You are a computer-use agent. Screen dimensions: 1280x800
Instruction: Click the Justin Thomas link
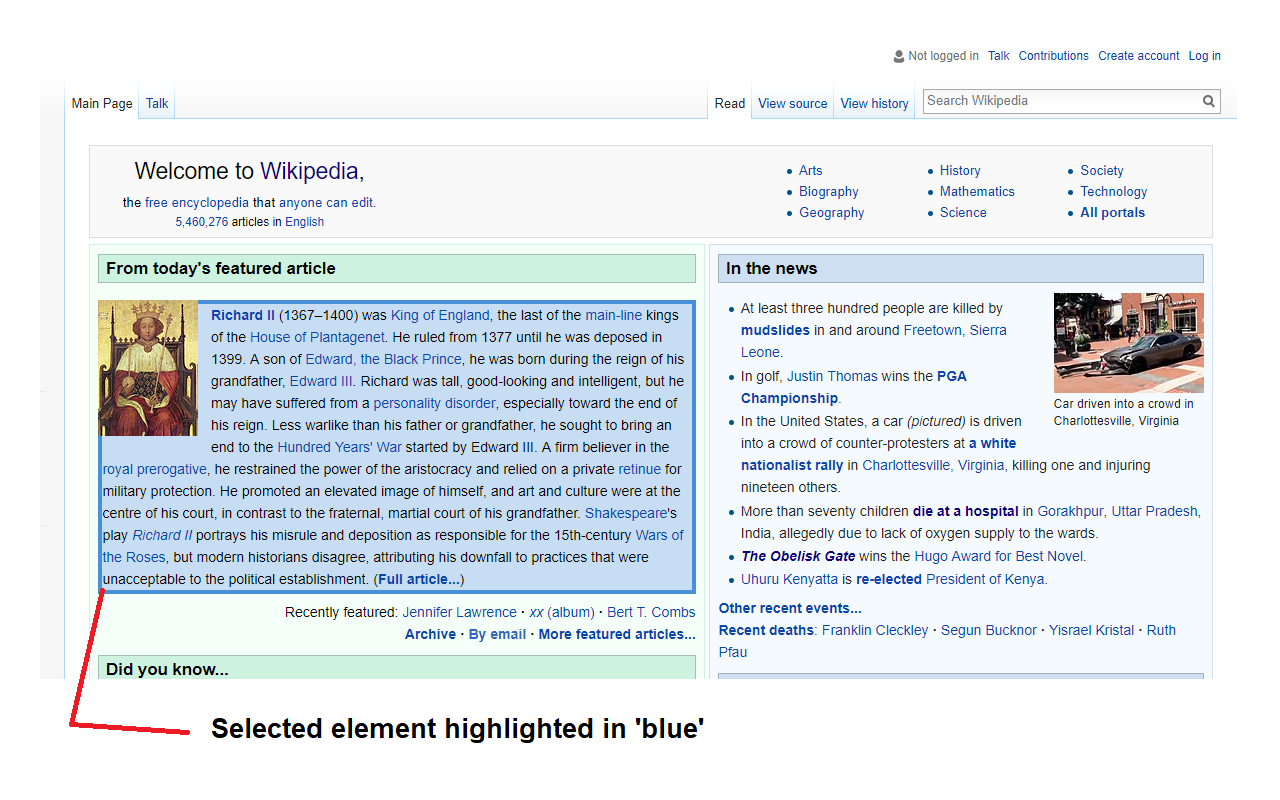tap(832, 376)
